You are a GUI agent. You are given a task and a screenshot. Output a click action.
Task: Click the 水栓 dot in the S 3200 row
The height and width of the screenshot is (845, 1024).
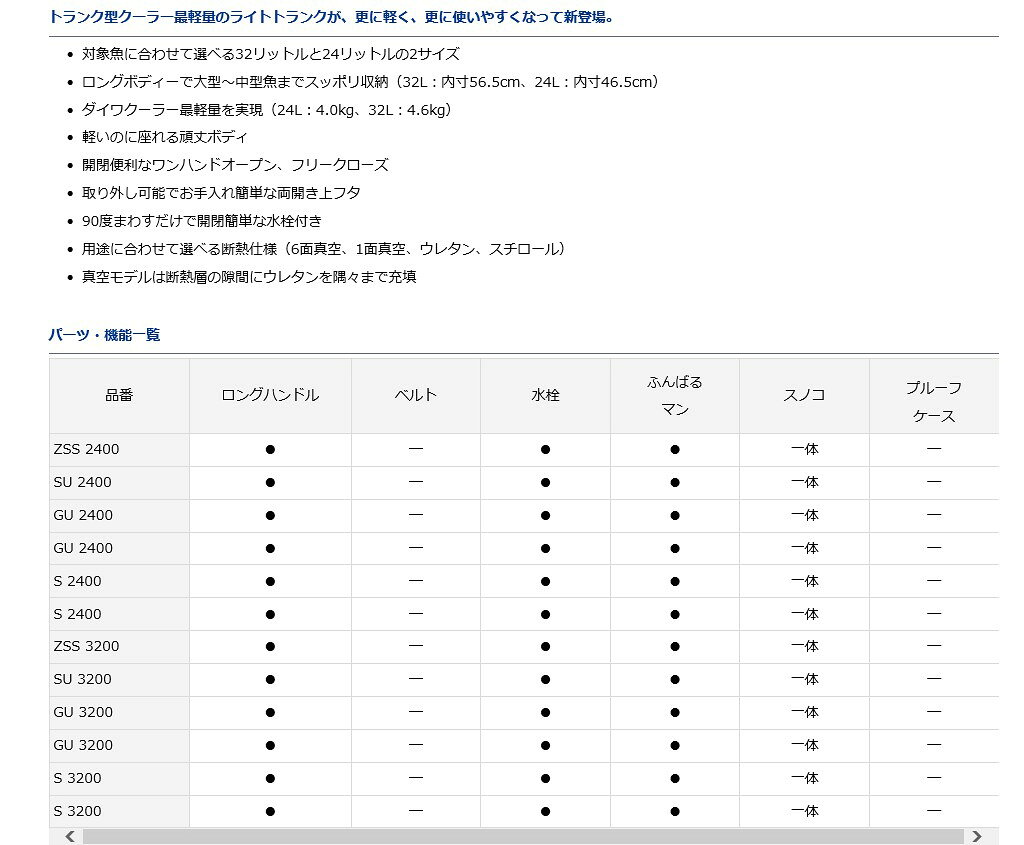pos(545,778)
